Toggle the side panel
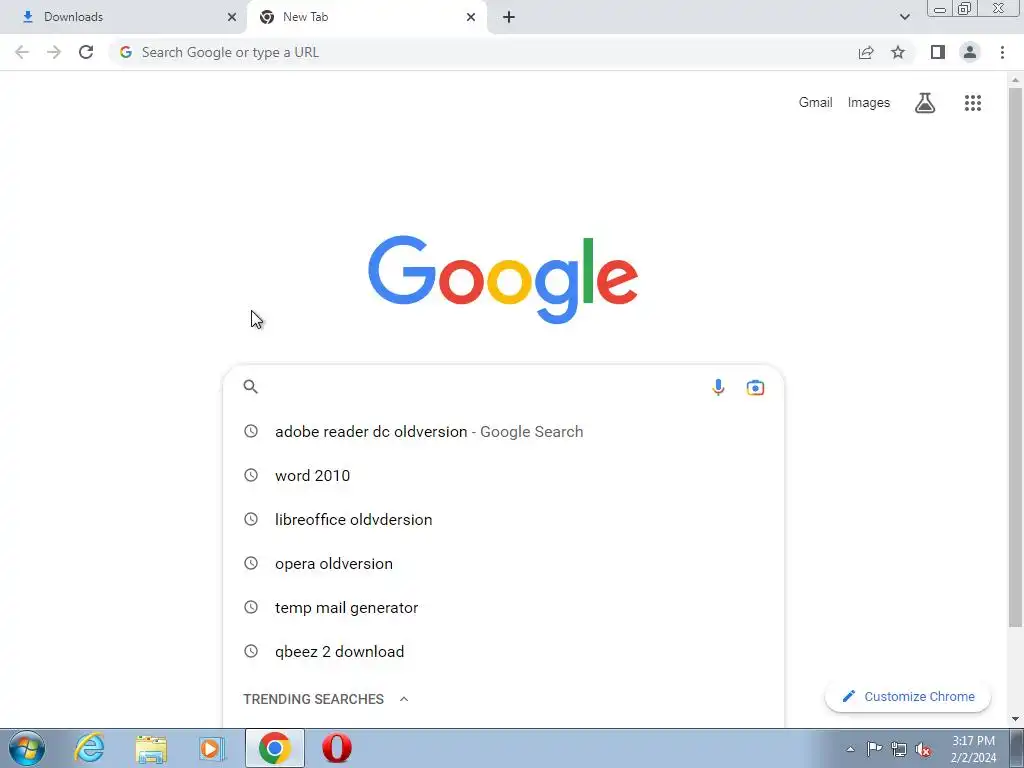The image size is (1024, 768). pyautogui.click(x=938, y=52)
